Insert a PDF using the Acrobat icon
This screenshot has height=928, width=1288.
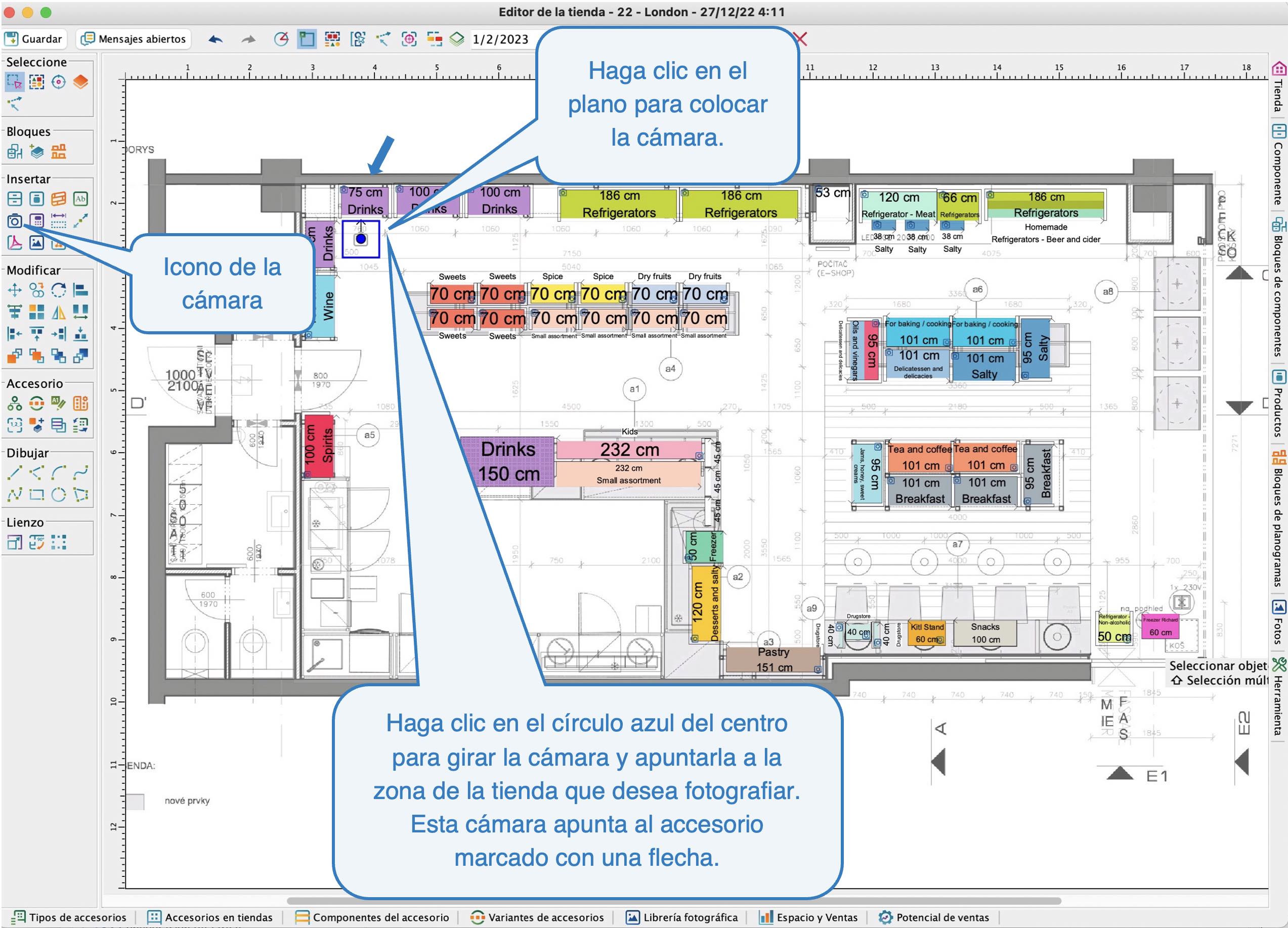15,243
